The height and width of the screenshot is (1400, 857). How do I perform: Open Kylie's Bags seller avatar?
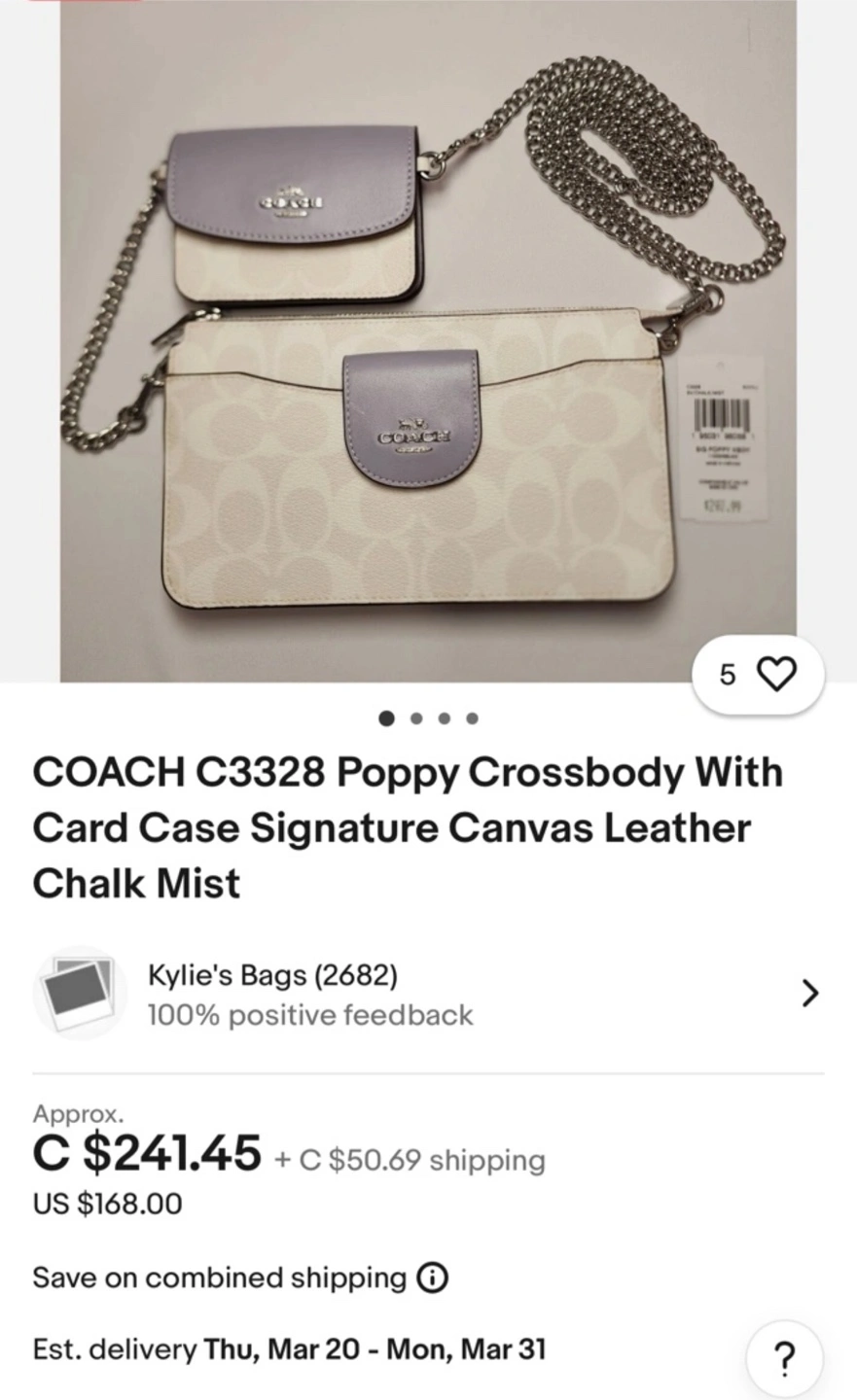[x=80, y=993]
